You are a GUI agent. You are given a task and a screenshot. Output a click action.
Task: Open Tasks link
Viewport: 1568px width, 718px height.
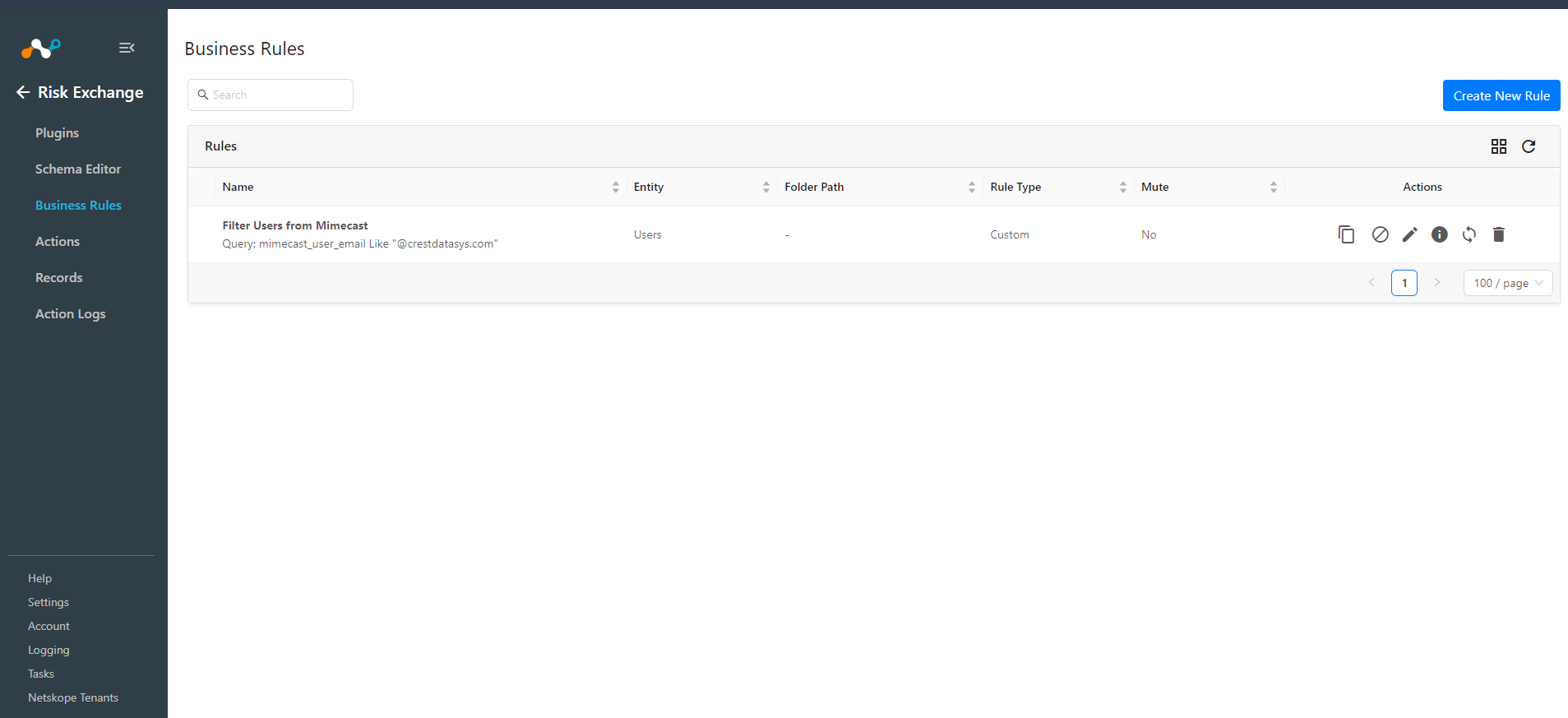click(41, 674)
